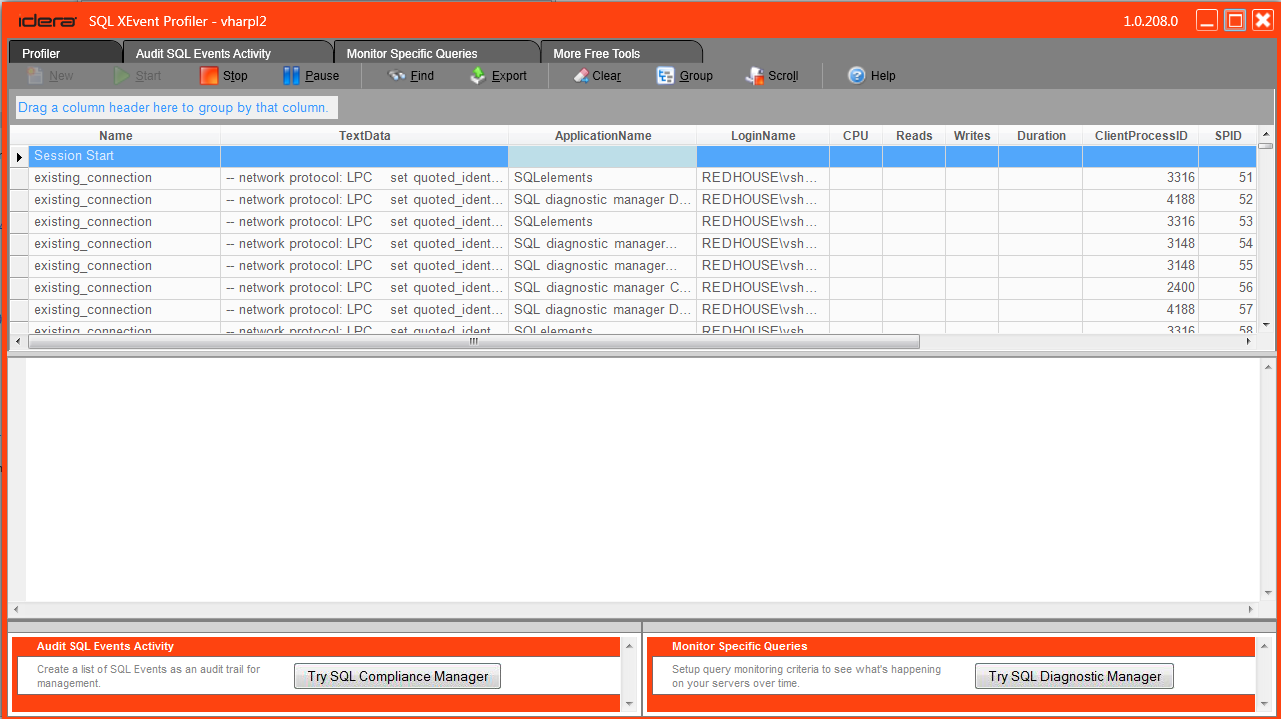The width and height of the screenshot is (1281, 719).
Task: Click the LoginName cell in SPID 51 row
Action: [763, 178]
